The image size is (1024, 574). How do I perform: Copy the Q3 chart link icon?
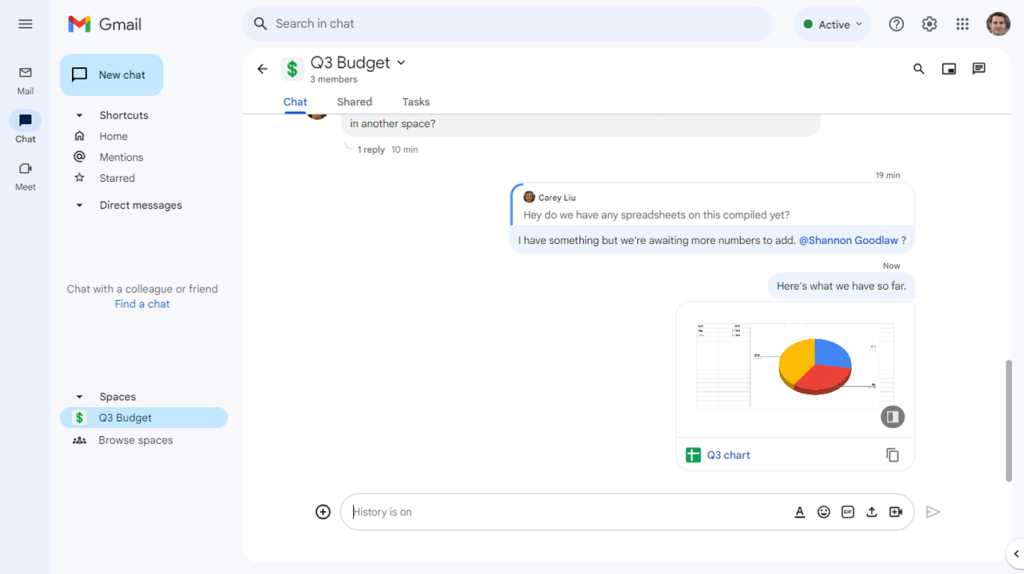892,455
